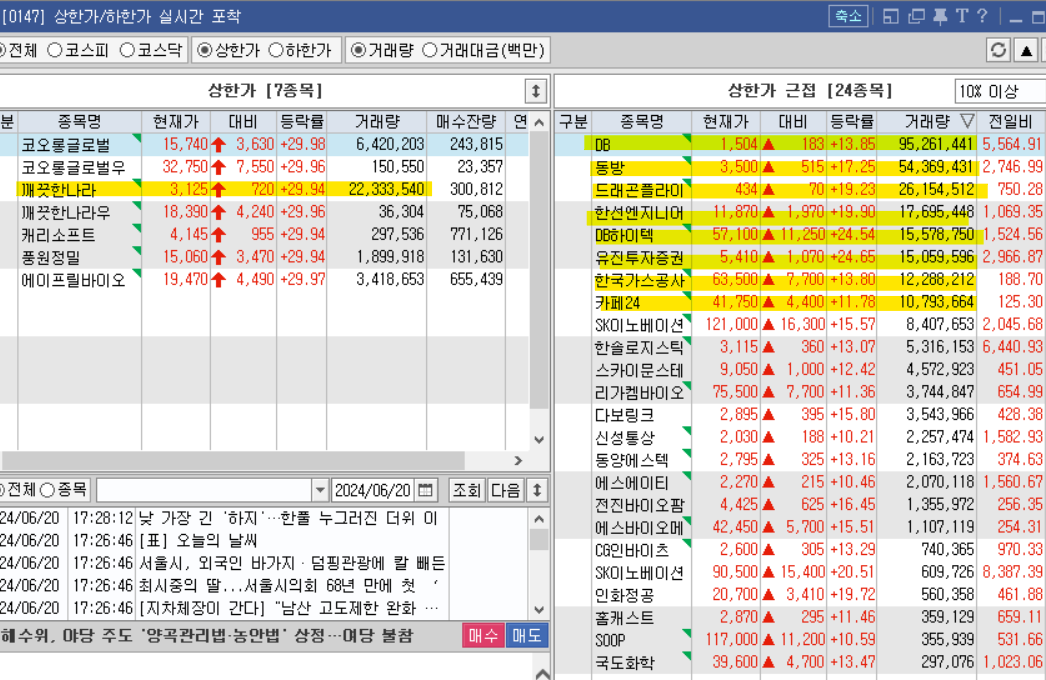
Task: Select the 하한가 radio button
Action: tap(300, 50)
